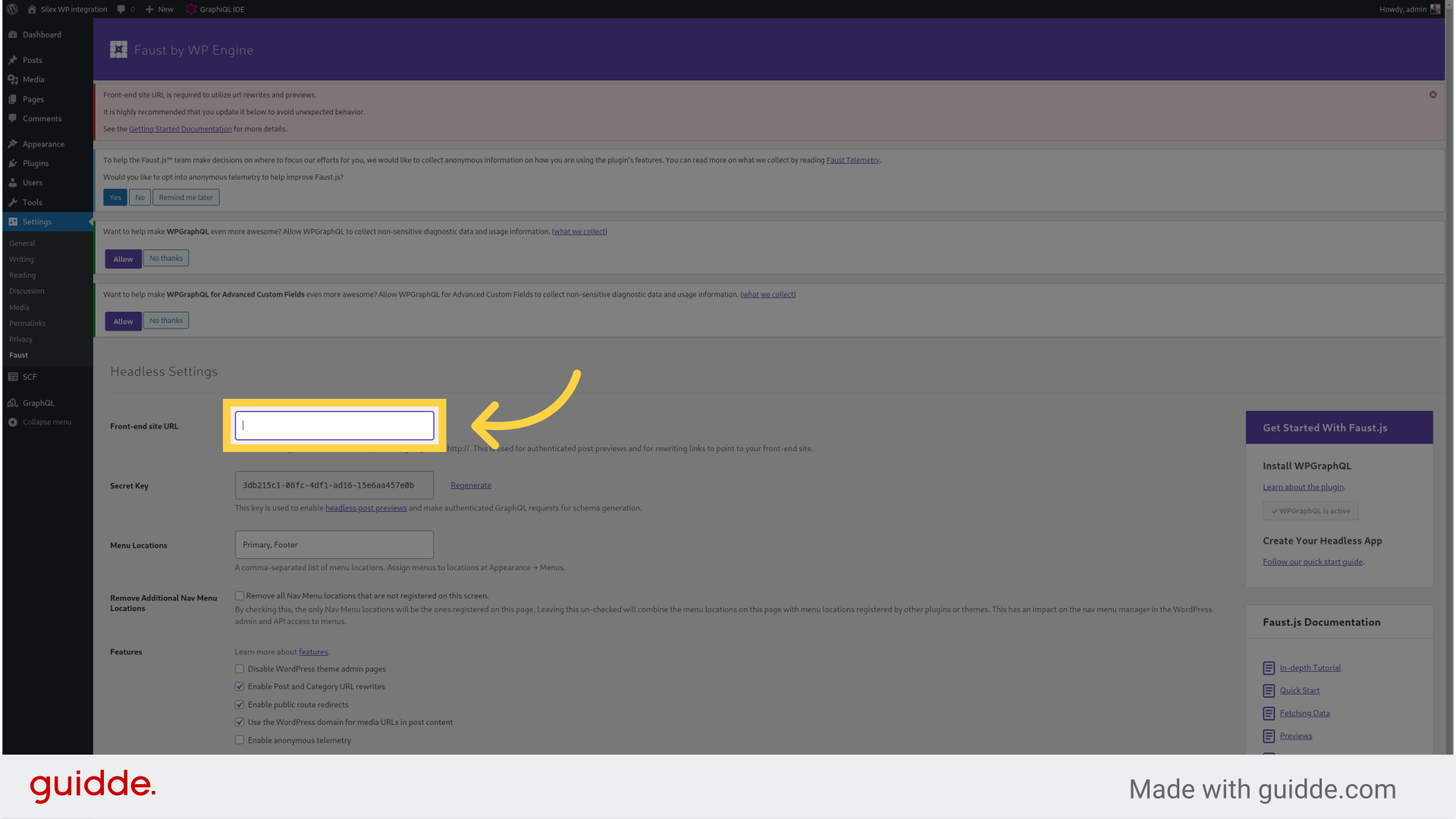Open Writing settings submenu
The image size is (1456, 819).
pyautogui.click(x=21, y=259)
